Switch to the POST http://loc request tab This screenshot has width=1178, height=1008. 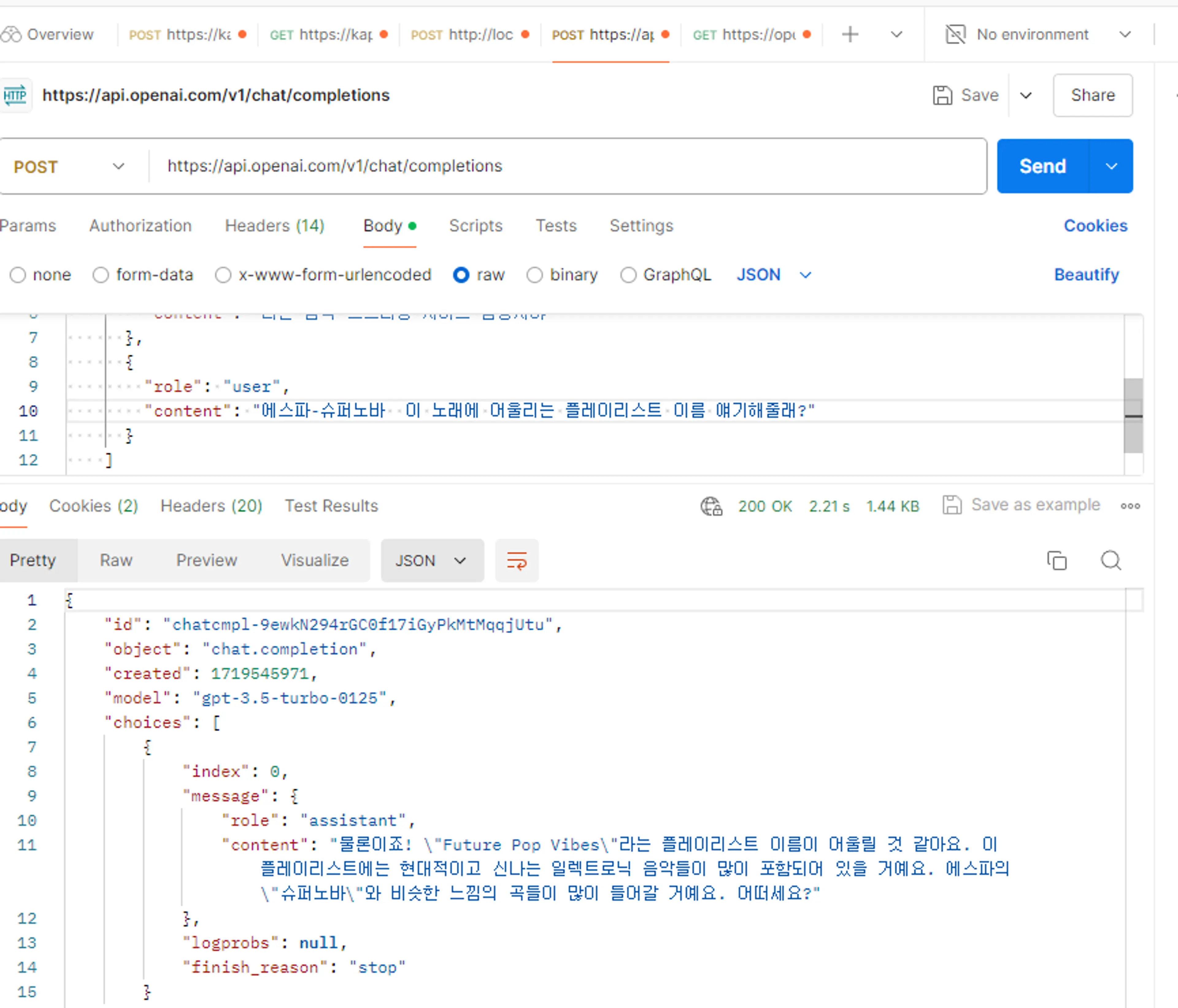(470, 35)
